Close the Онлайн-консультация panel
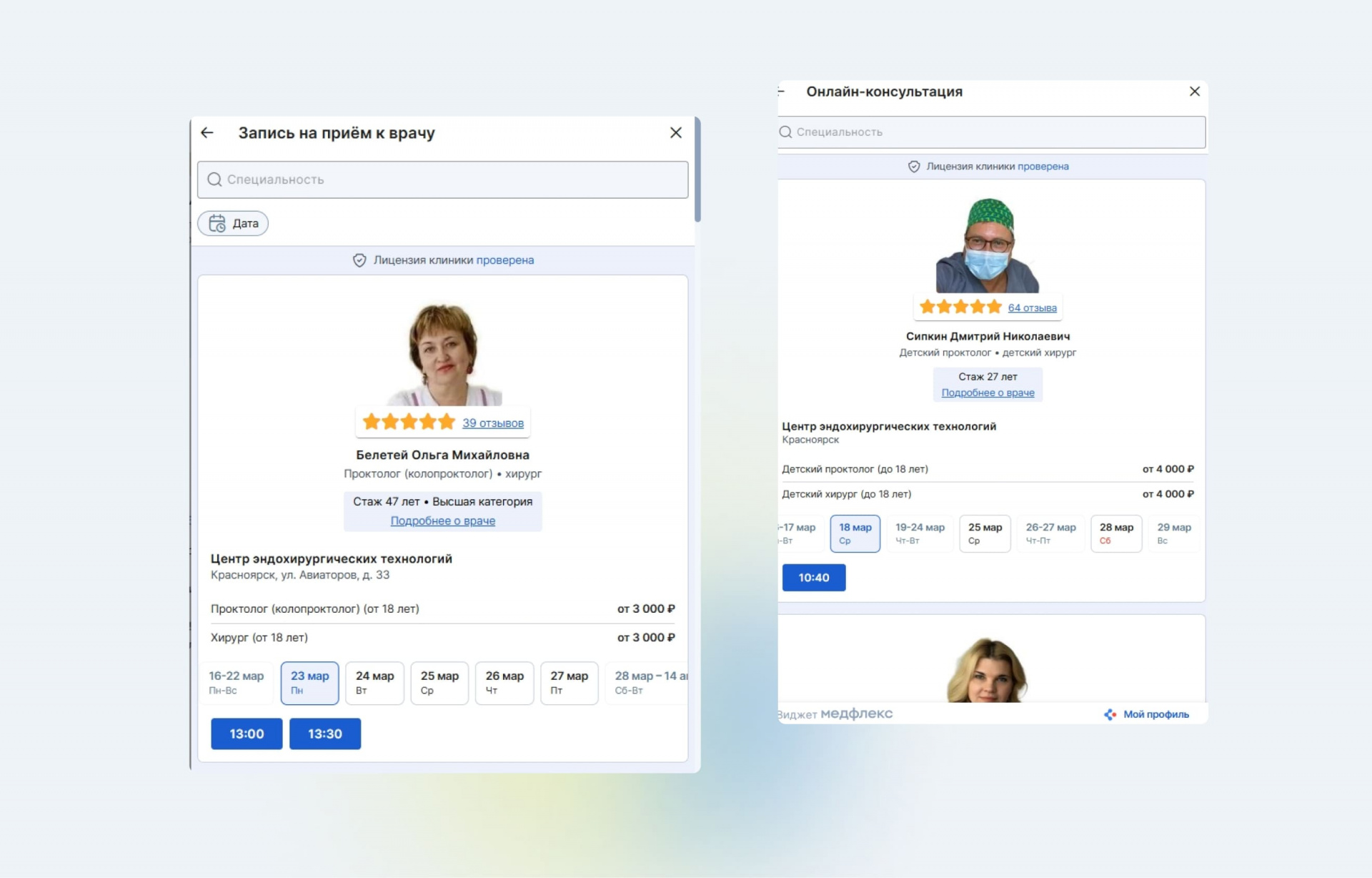The image size is (1372, 878). (x=1195, y=92)
